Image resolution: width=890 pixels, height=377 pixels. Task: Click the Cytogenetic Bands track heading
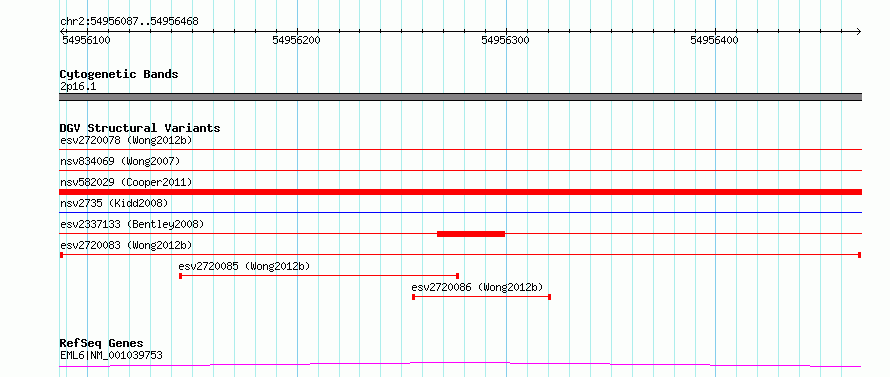point(119,74)
